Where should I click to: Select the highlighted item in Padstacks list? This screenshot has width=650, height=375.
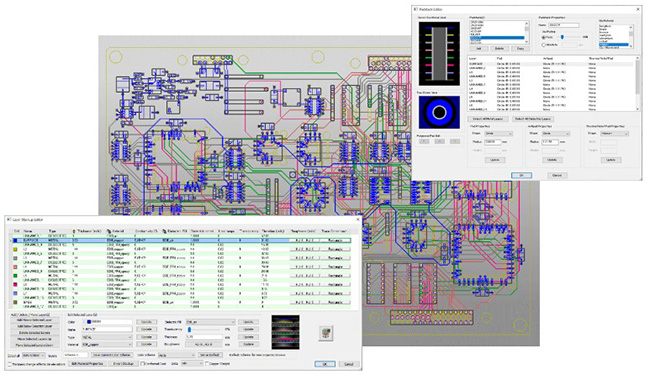(x=497, y=37)
